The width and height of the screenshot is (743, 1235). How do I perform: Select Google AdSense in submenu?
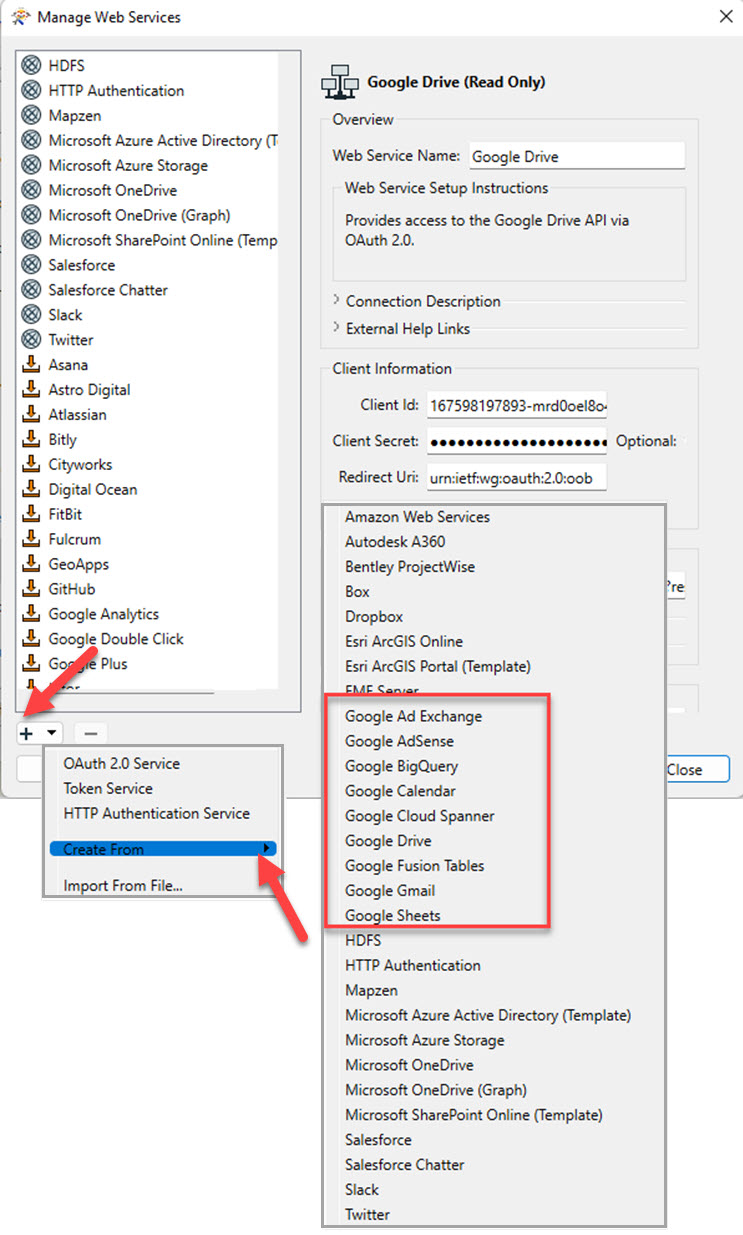(x=399, y=741)
